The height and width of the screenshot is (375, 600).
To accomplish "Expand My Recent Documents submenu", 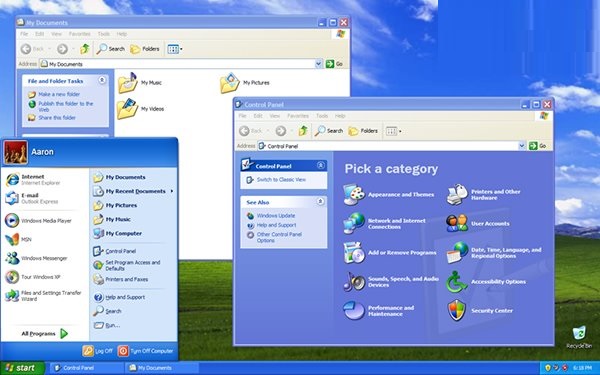I will (133, 191).
